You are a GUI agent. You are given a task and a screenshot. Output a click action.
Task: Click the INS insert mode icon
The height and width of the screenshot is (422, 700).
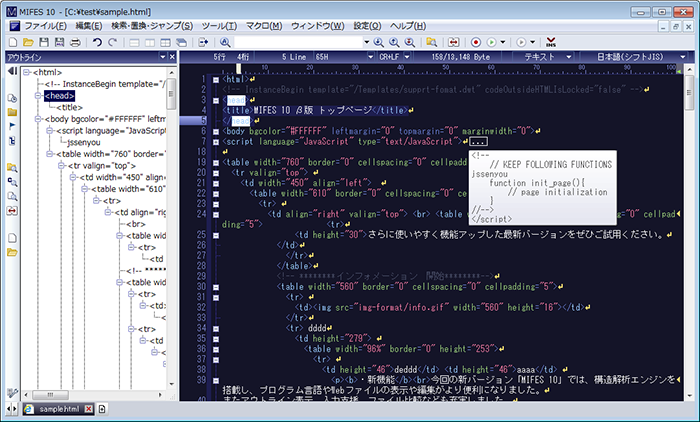coord(550,42)
